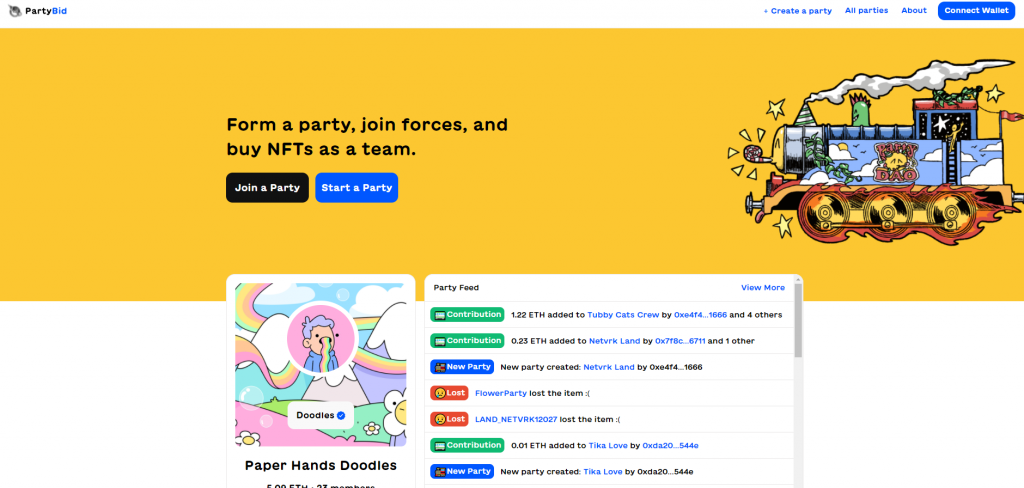Click the blue verified checkmark next to Doodles
Image resolution: width=1024 pixels, height=488 pixels.
pyautogui.click(x=341, y=415)
